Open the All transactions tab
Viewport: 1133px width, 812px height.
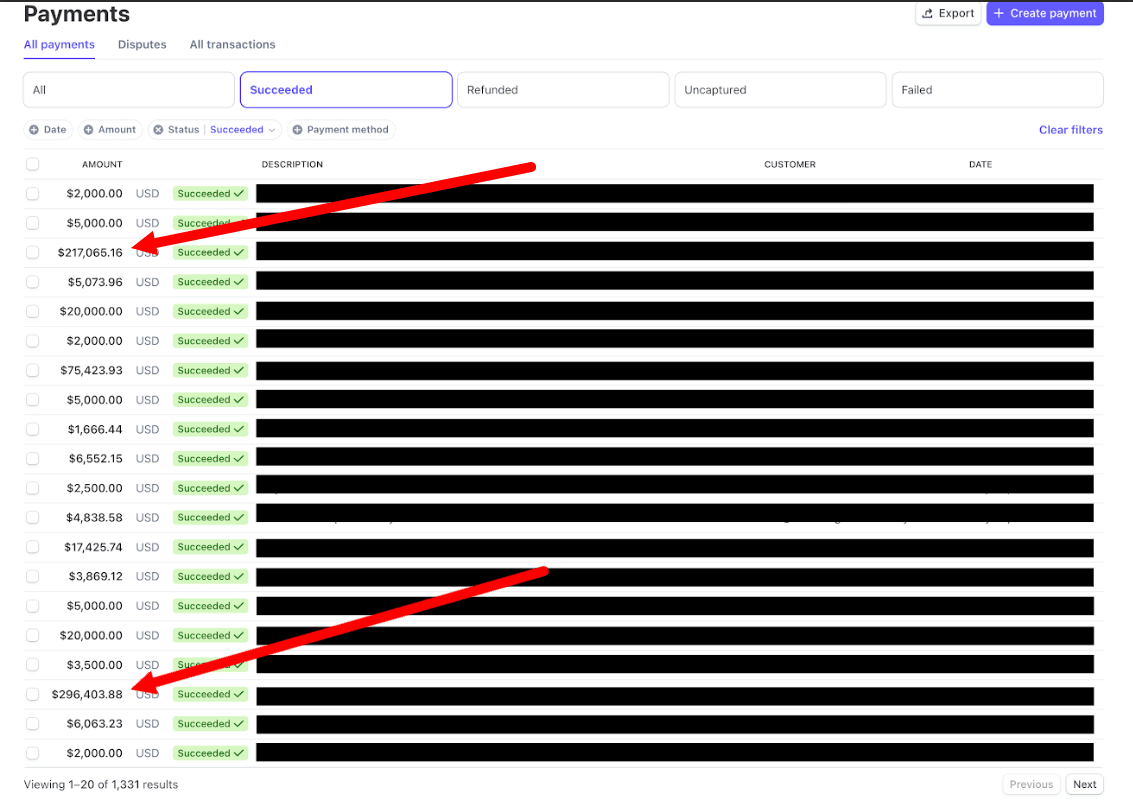233,45
